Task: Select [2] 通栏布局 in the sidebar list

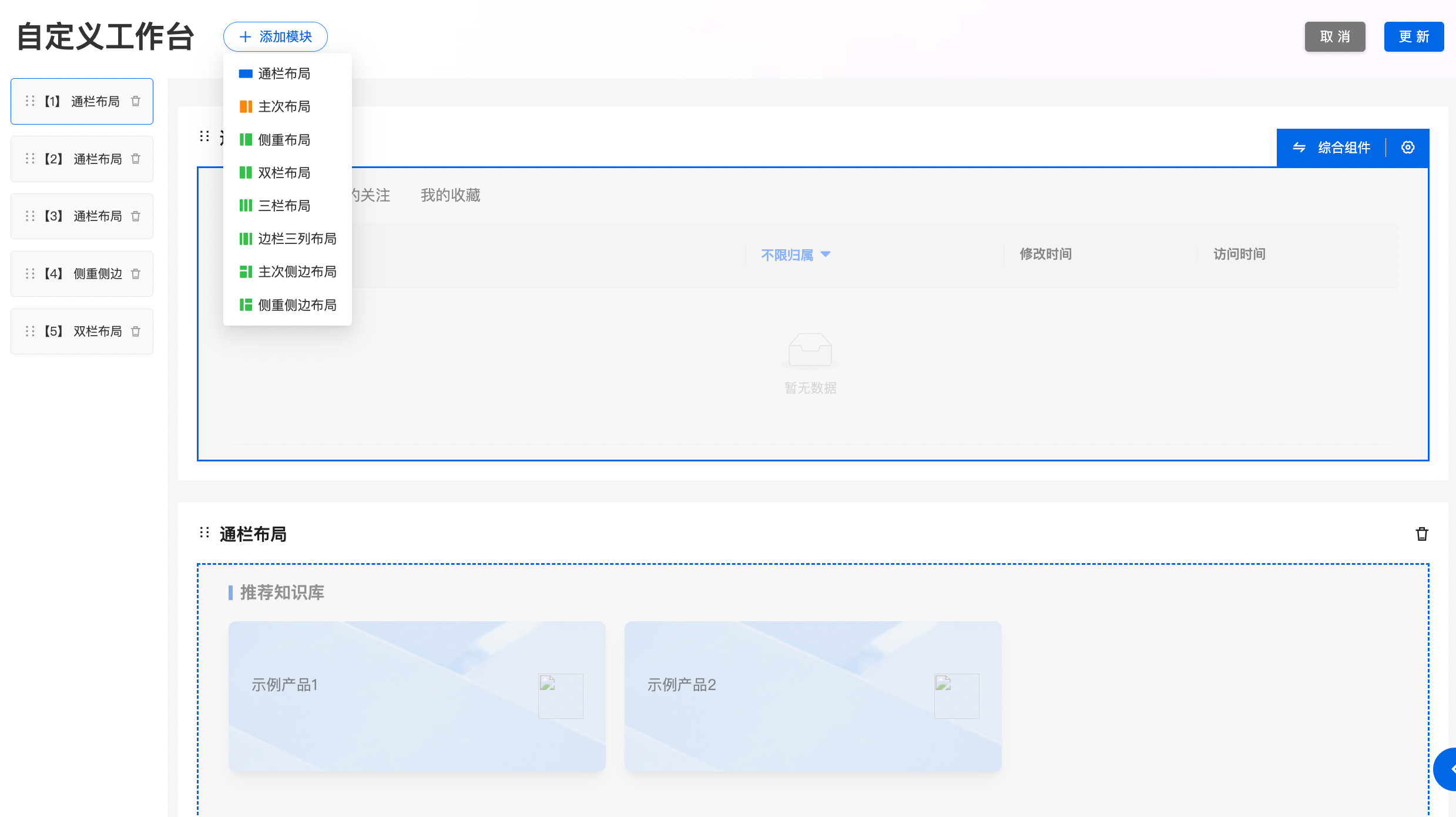Action: tap(82, 159)
